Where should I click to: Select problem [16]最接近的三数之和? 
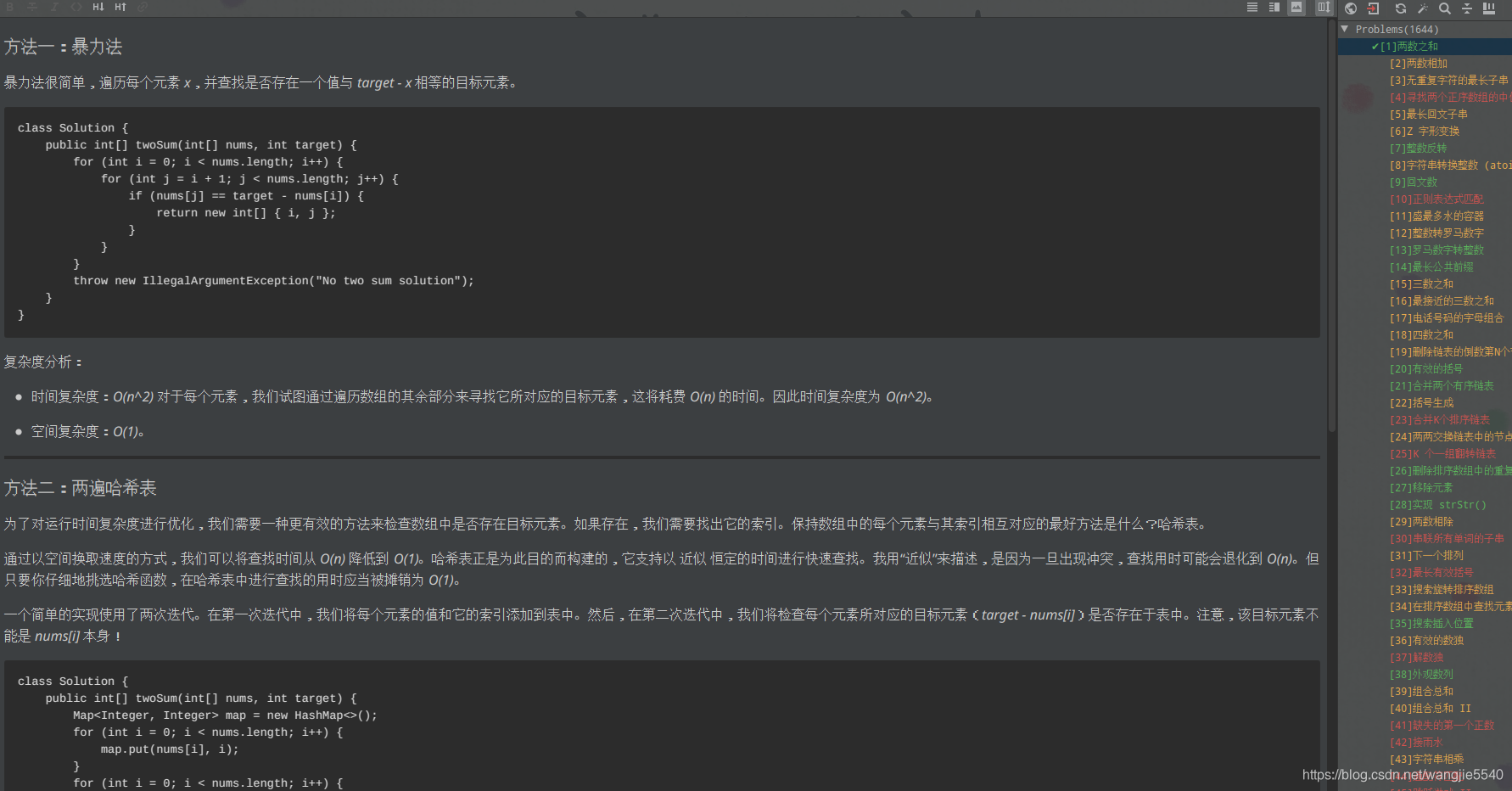[x=1442, y=301]
